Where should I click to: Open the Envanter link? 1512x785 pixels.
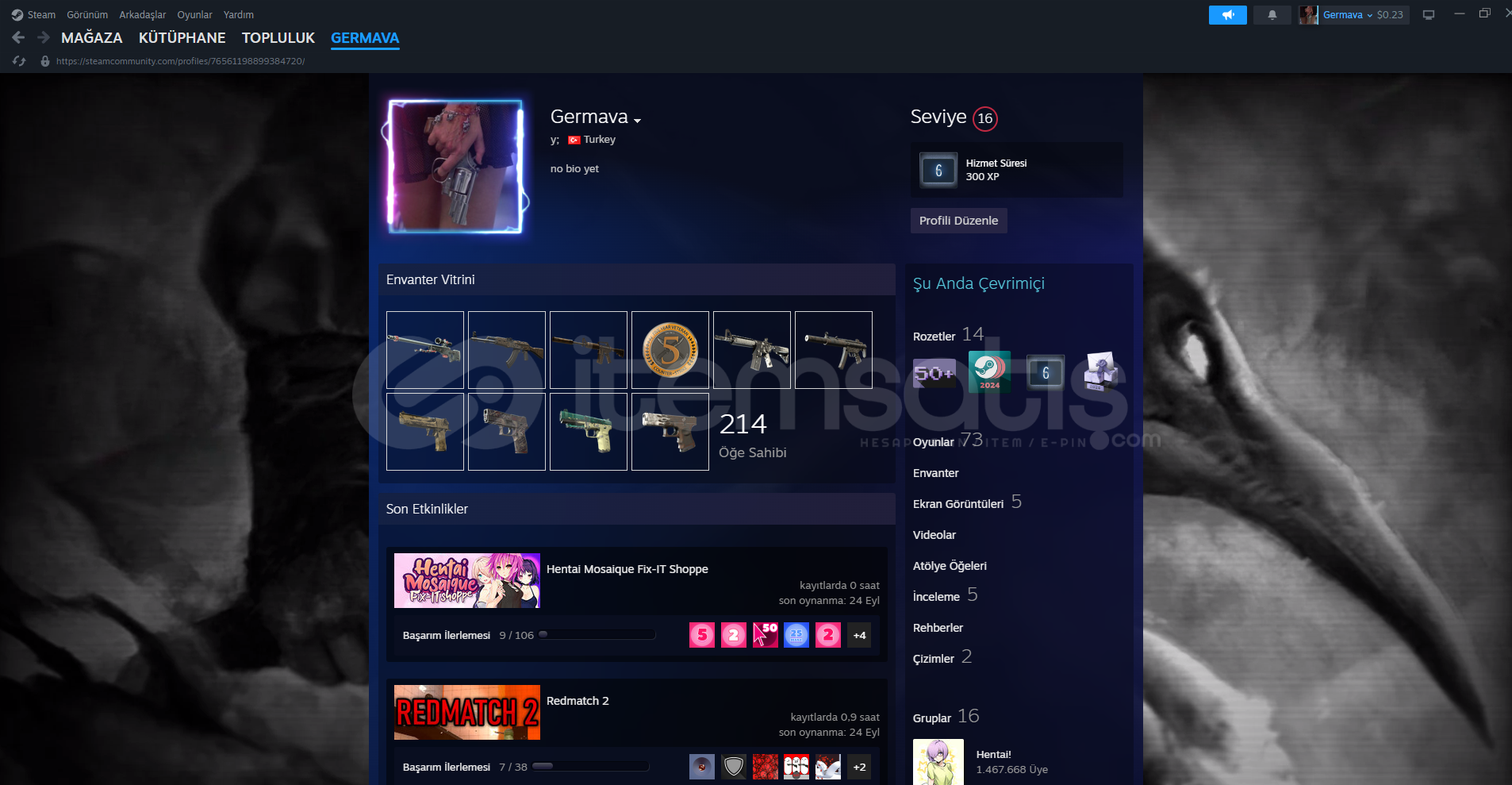click(x=936, y=473)
